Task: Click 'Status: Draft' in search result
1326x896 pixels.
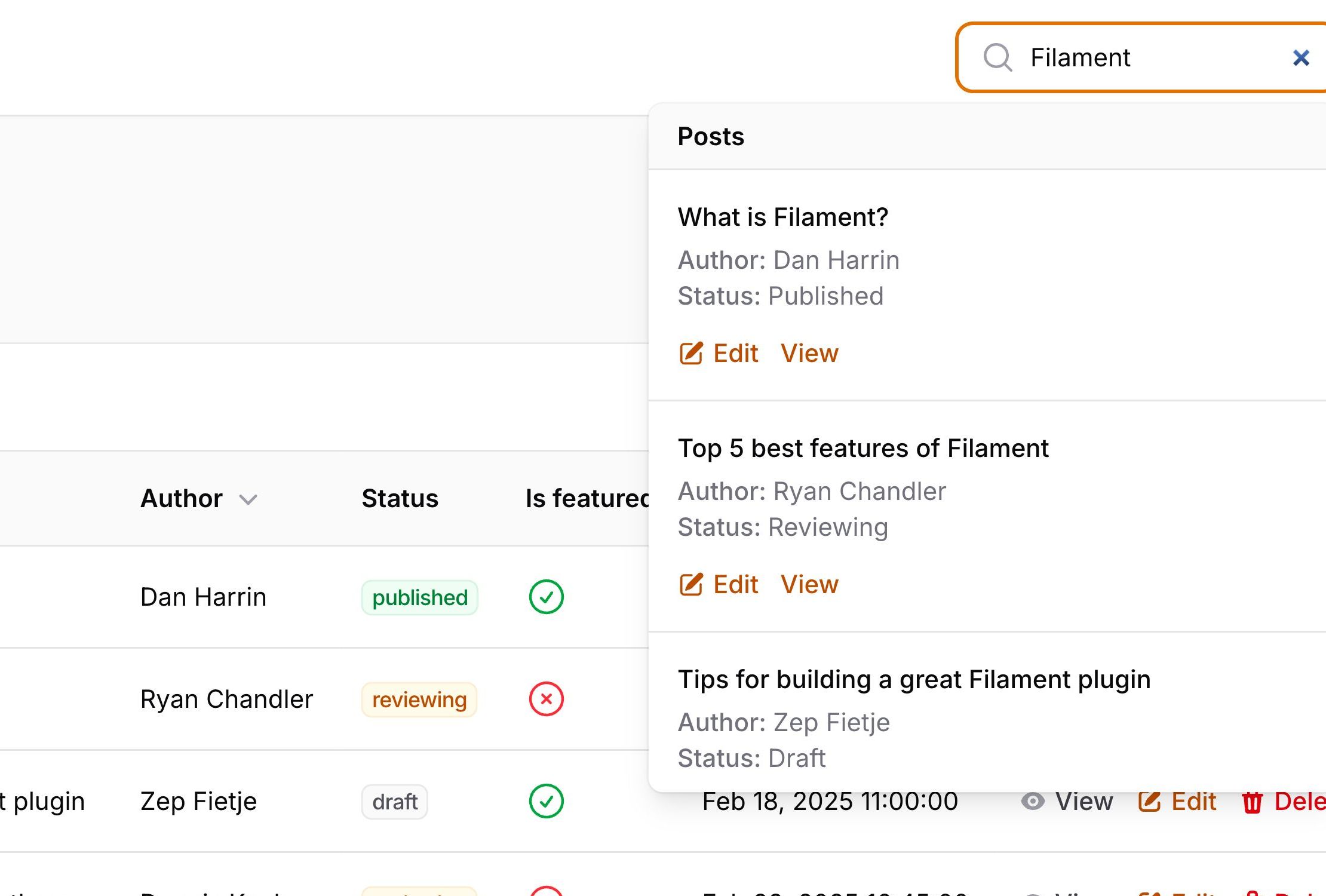Action: tap(751, 758)
